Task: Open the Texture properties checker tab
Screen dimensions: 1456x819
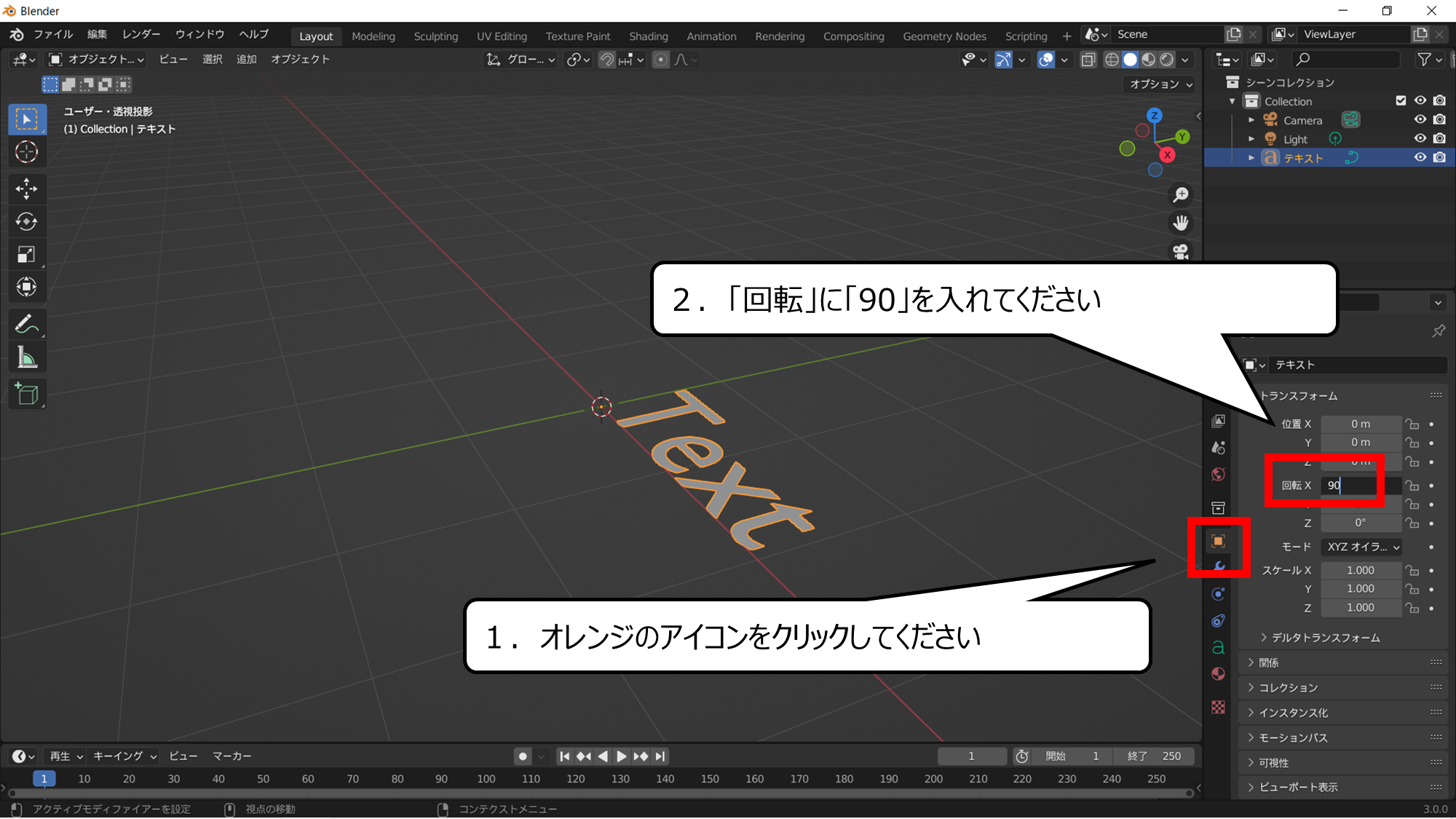Action: click(1218, 707)
